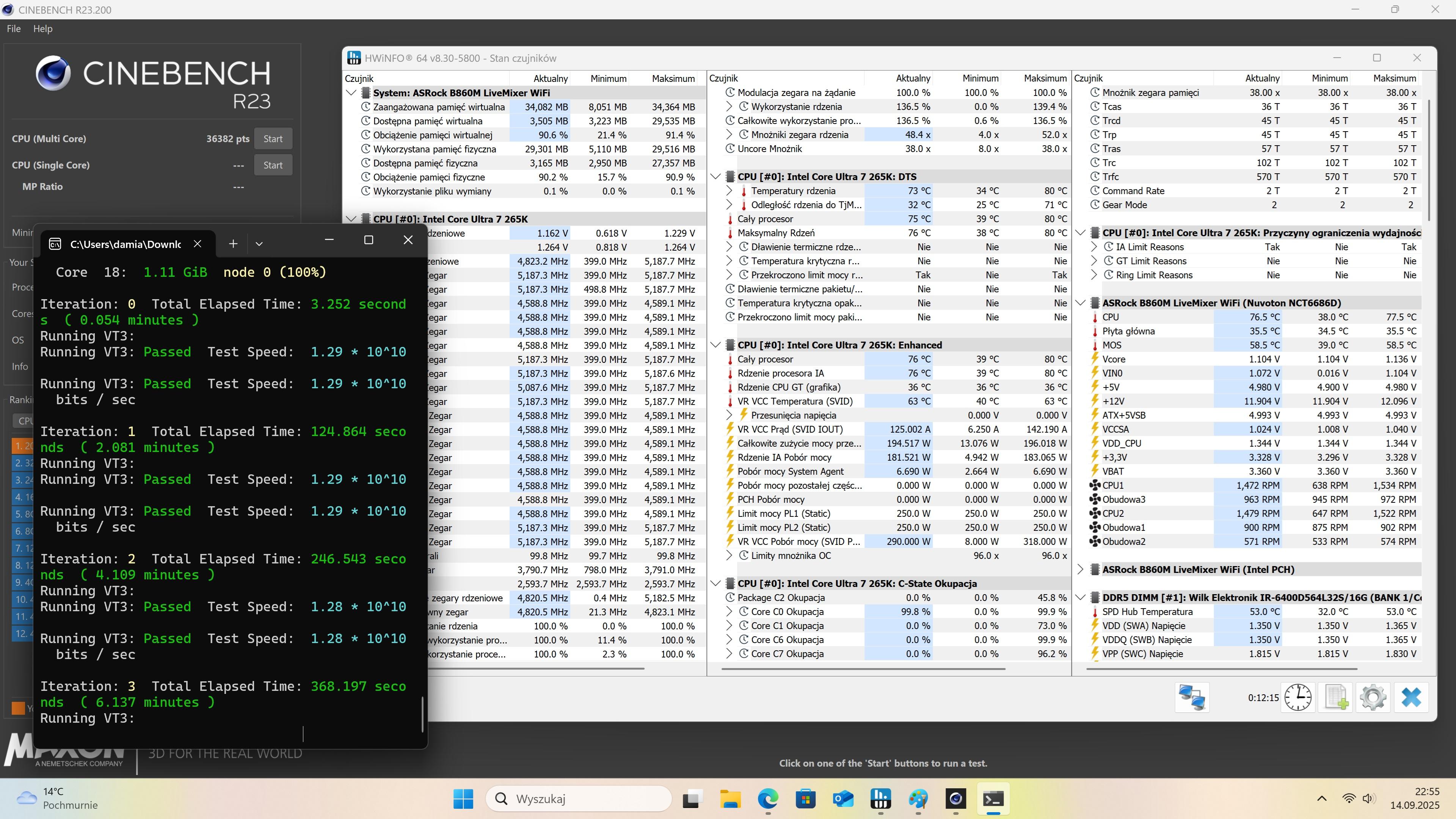Start the CPU Multi Core test
Image resolution: width=1456 pixels, height=819 pixels.
pyautogui.click(x=273, y=138)
